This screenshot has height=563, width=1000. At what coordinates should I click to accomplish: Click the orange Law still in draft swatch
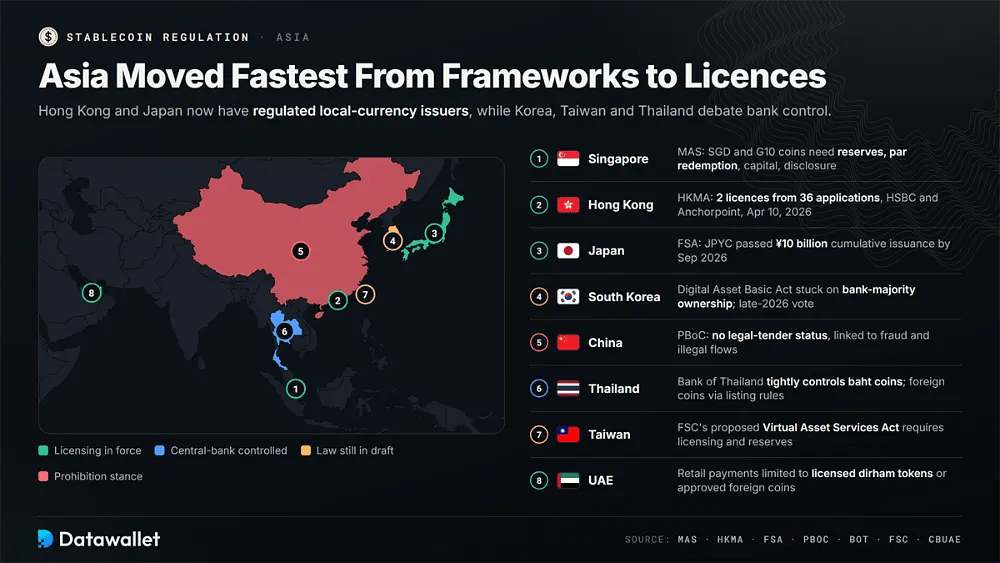[x=306, y=450]
